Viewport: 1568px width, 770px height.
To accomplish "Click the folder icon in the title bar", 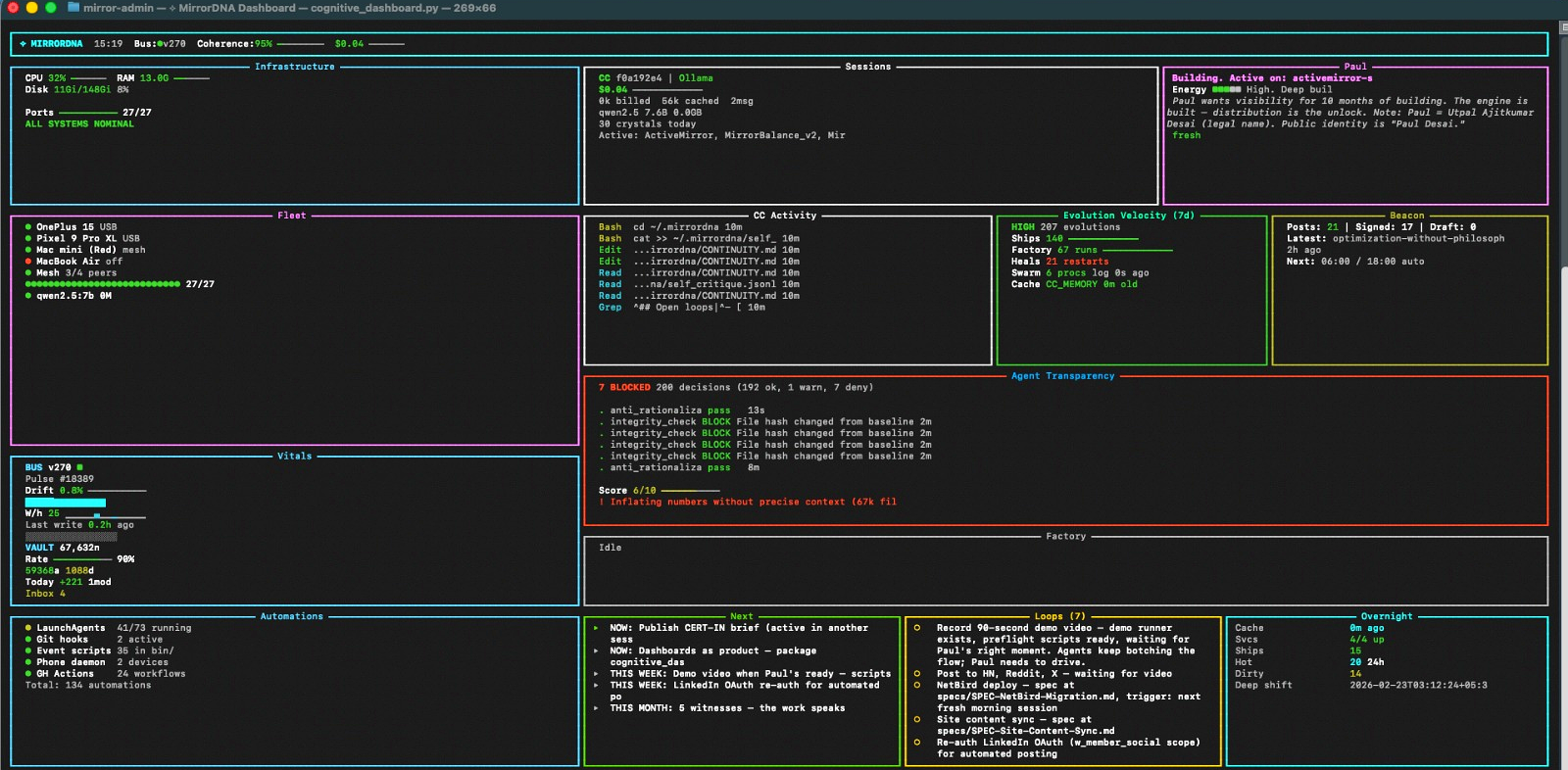I will tap(73, 8).
